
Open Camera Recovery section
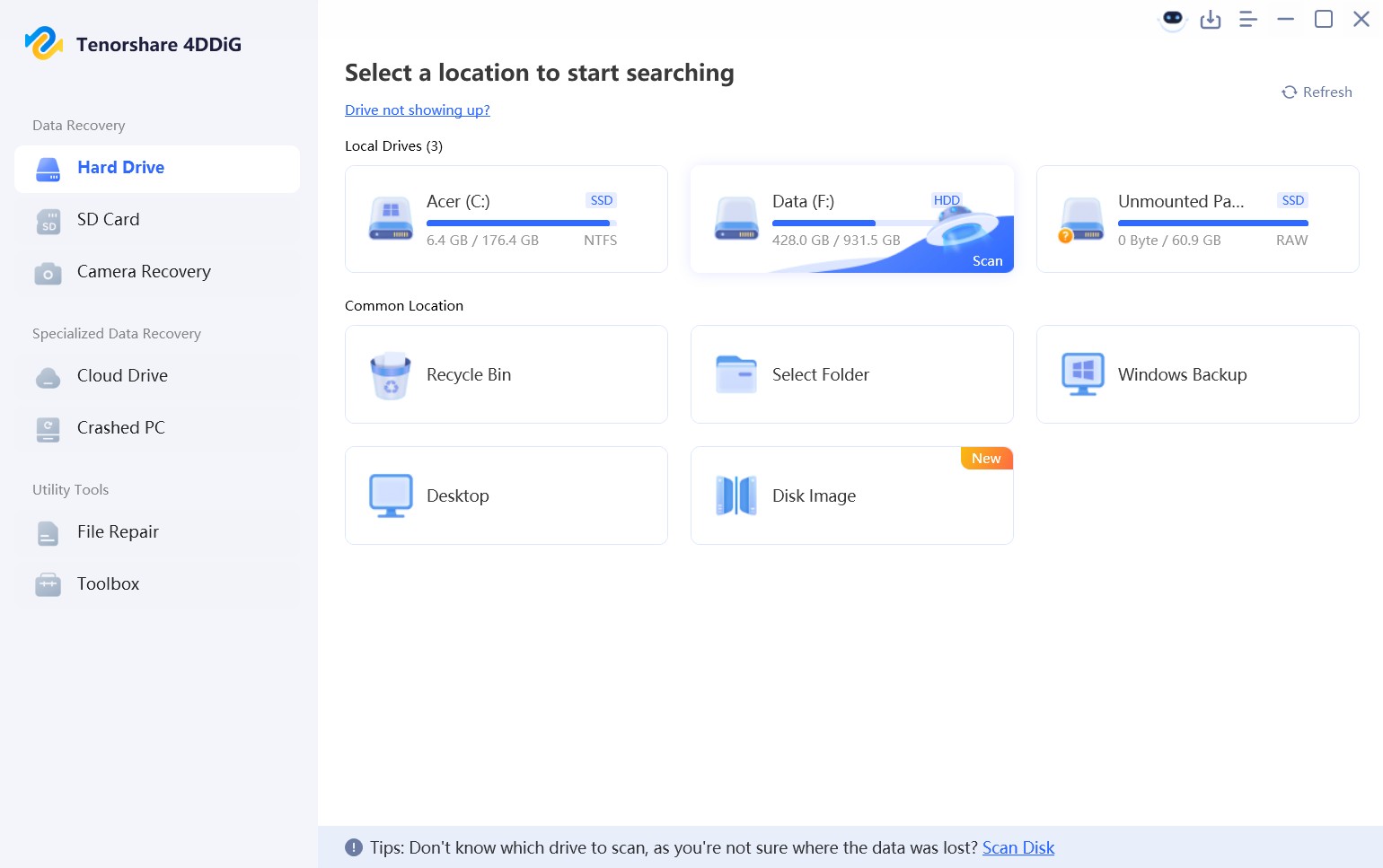[144, 272]
